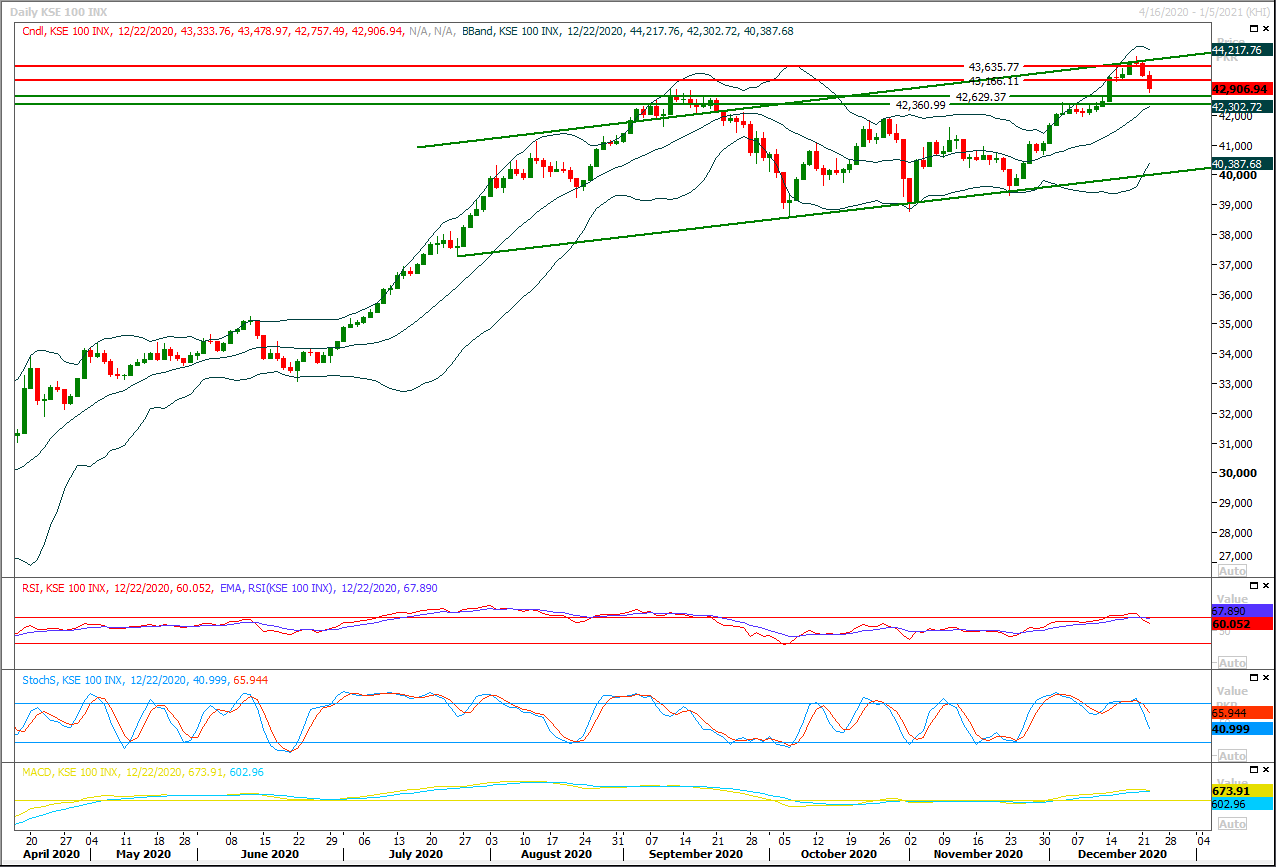Click Auto scale button on price panel
The image size is (1276, 867).
pyautogui.click(x=1232, y=569)
